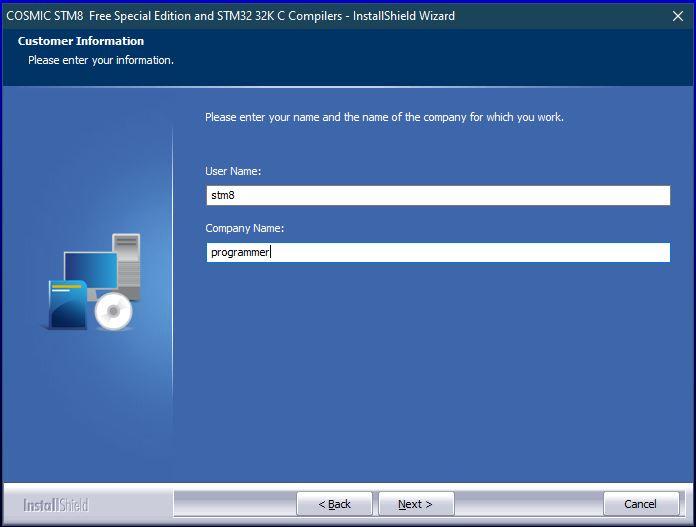
Task: Click the 'Customer Information' heading
Action: click(81, 41)
